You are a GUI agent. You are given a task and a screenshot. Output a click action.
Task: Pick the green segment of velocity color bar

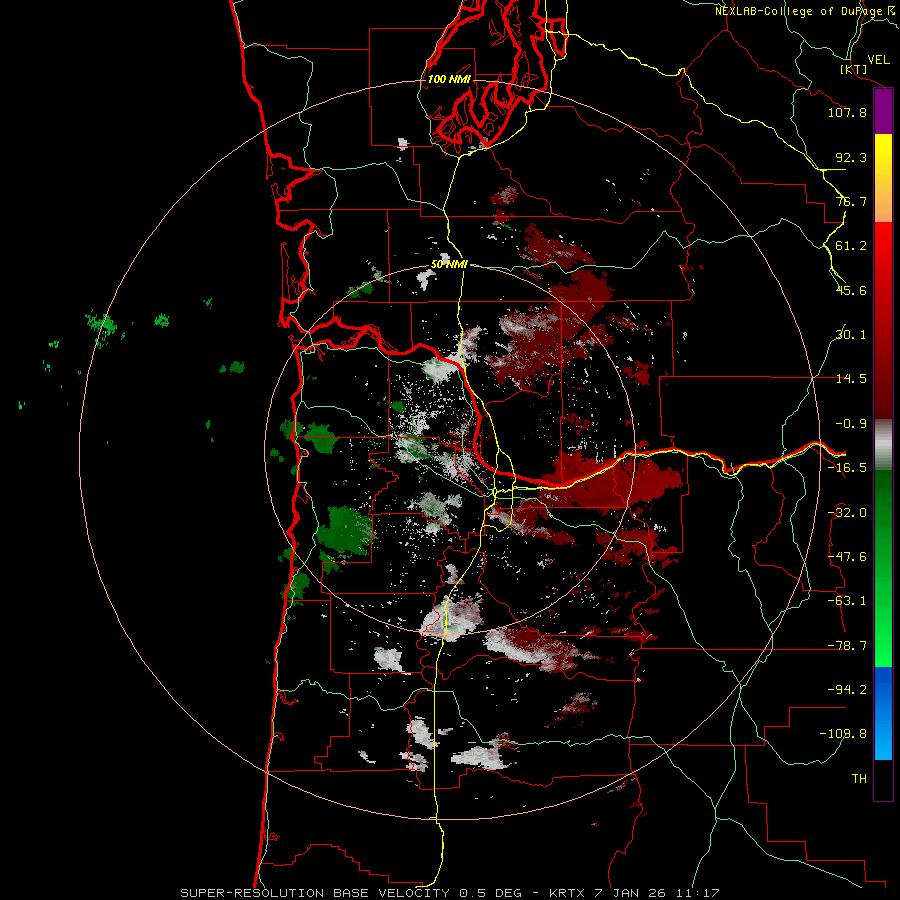point(883,568)
